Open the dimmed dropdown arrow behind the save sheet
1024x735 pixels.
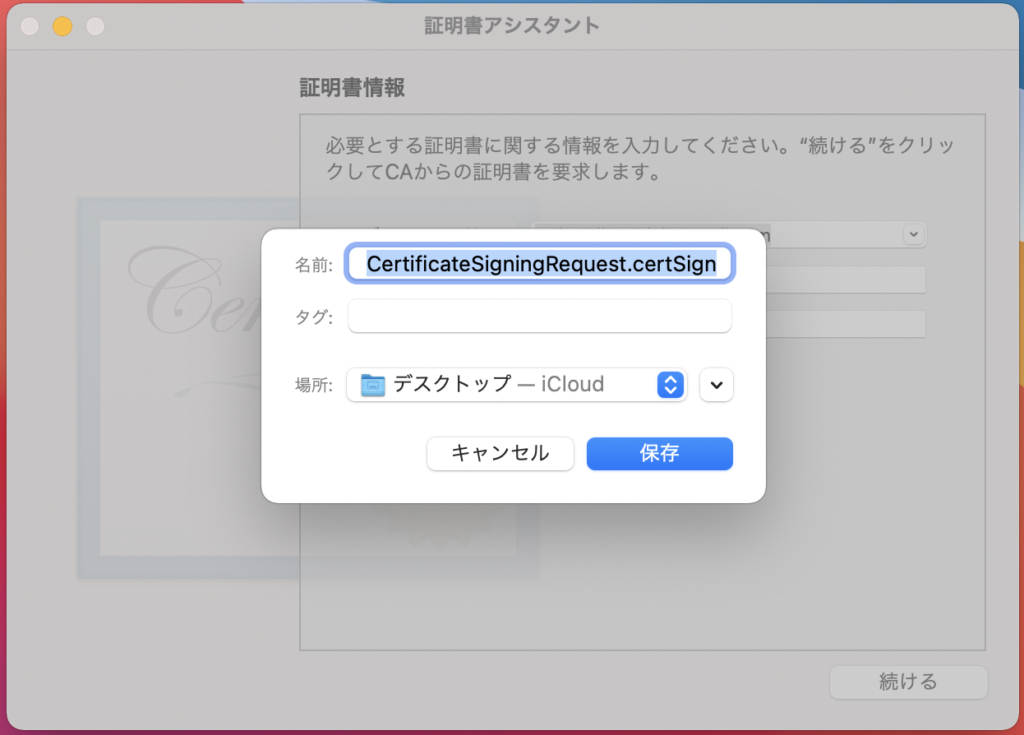914,234
